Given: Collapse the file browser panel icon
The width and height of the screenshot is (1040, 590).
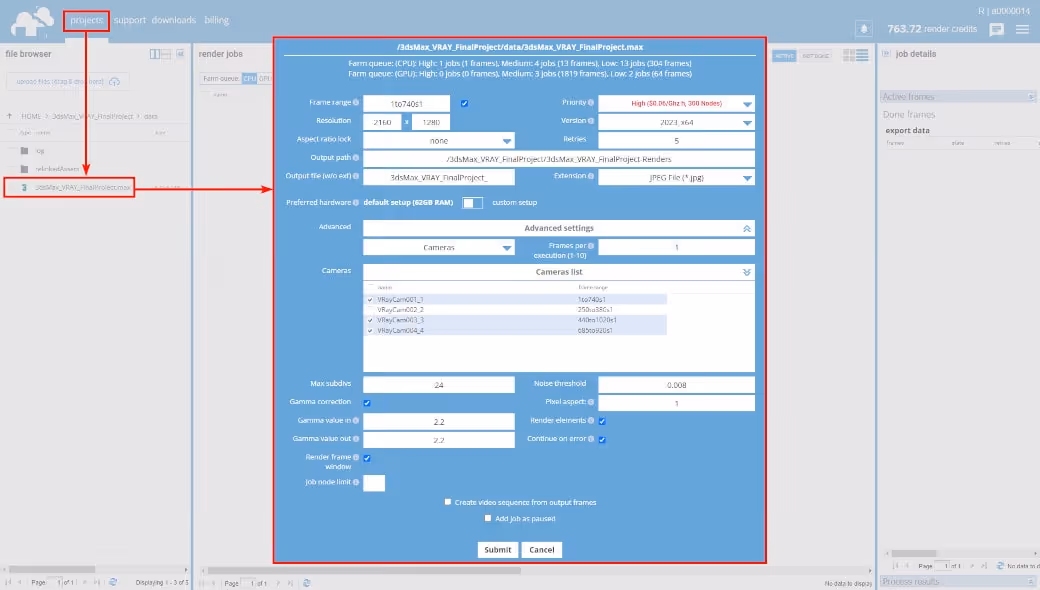Looking at the screenshot, I should click(x=180, y=54).
